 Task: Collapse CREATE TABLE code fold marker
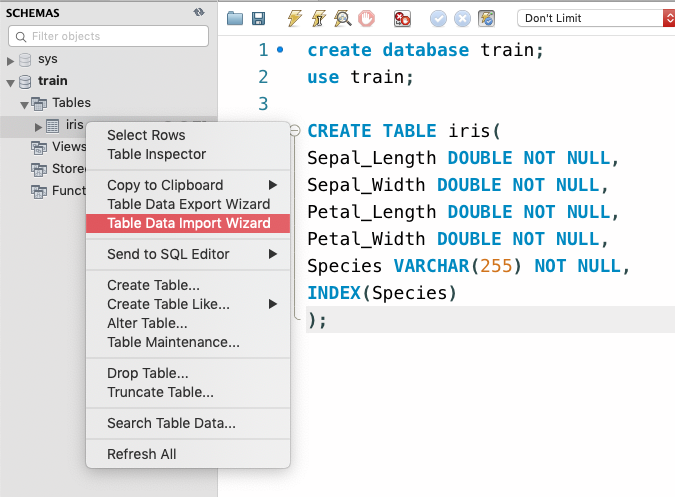click(x=295, y=130)
